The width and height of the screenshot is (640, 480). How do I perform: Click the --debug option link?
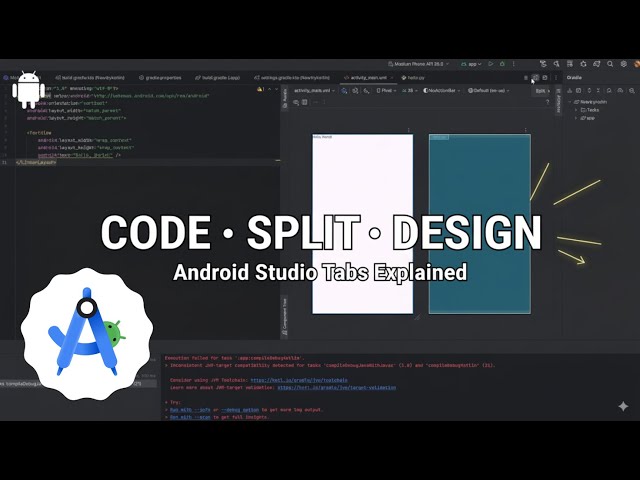click(x=240, y=410)
